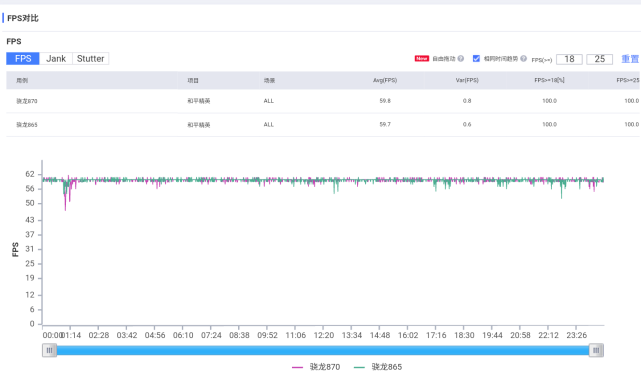Click the FPS threshold field showing 25
The width and height of the screenshot is (641, 384).
pyautogui.click(x=599, y=59)
